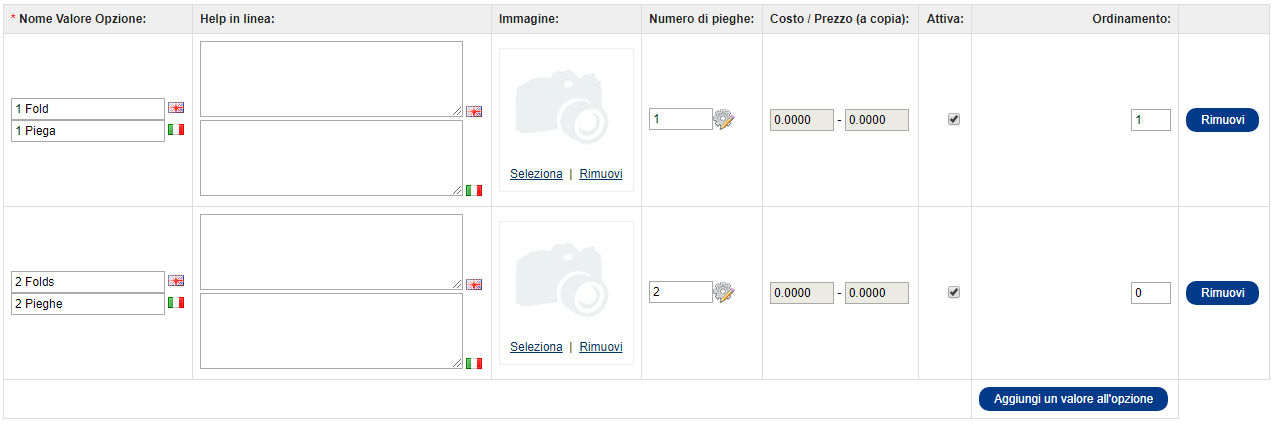
Task: Click the Italian flag next to '1 Piega'
Action: [176, 130]
